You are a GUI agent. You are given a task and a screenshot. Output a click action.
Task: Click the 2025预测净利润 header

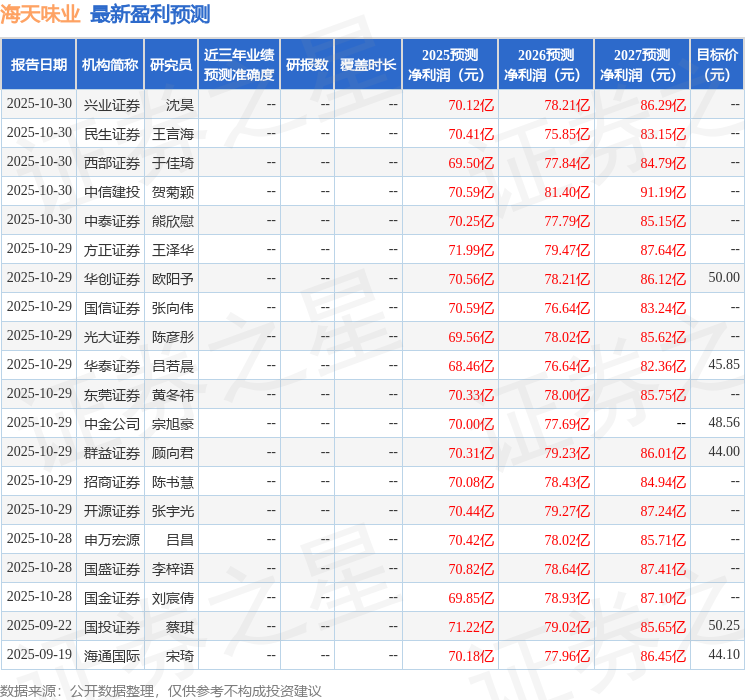pos(450,64)
